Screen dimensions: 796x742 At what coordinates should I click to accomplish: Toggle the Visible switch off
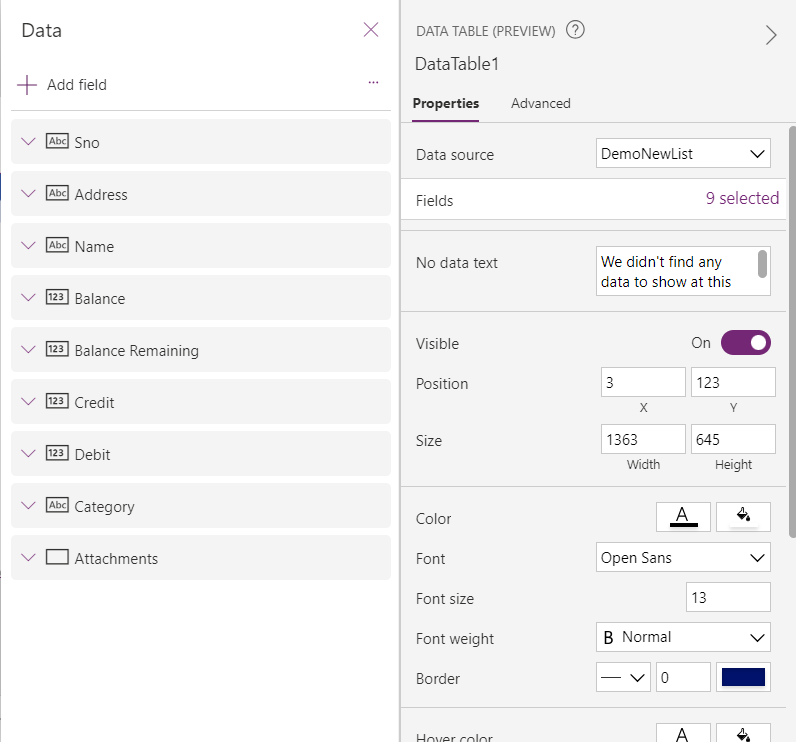point(745,343)
